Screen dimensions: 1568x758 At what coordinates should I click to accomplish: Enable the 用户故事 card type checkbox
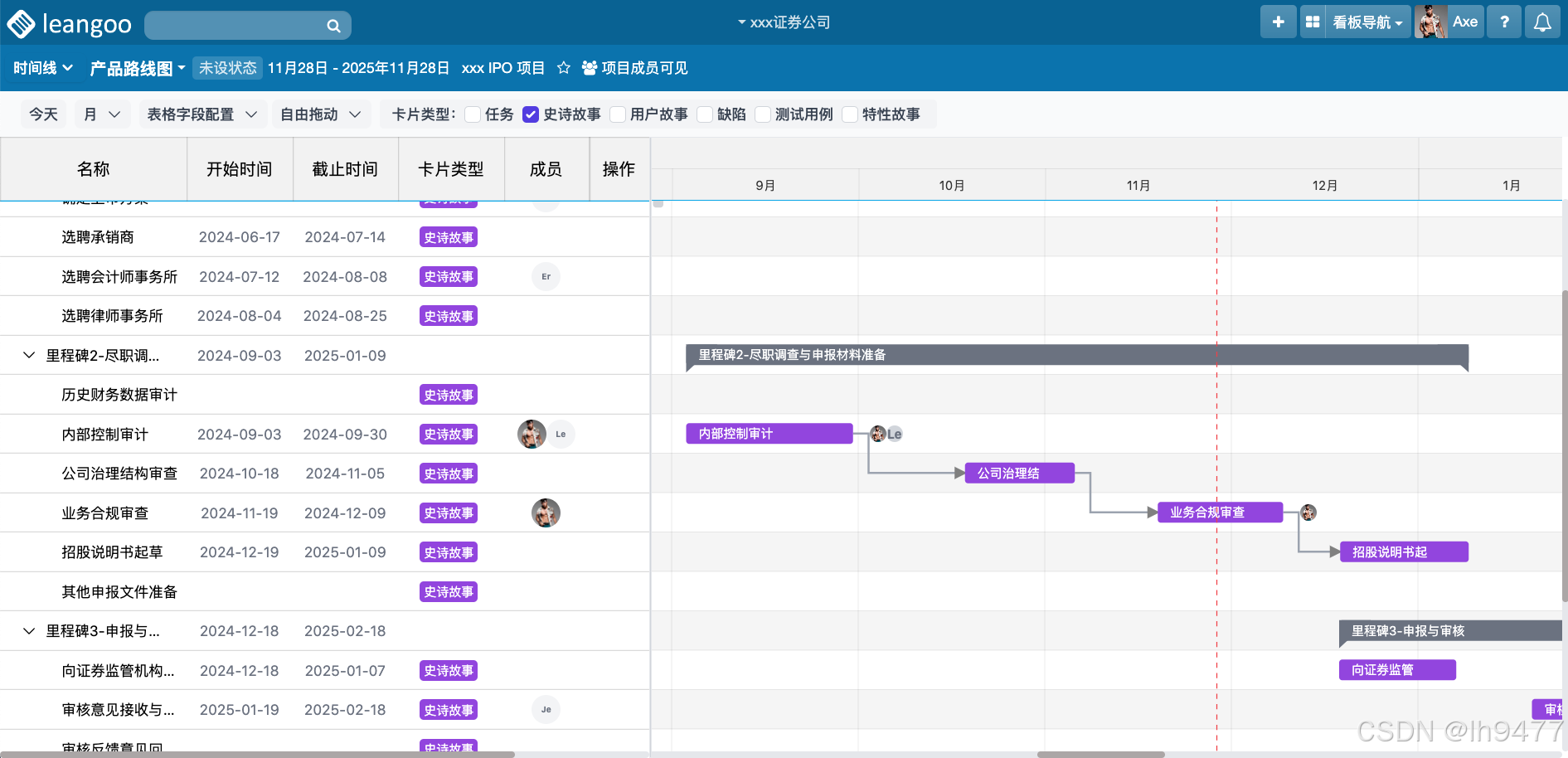tap(618, 114)
